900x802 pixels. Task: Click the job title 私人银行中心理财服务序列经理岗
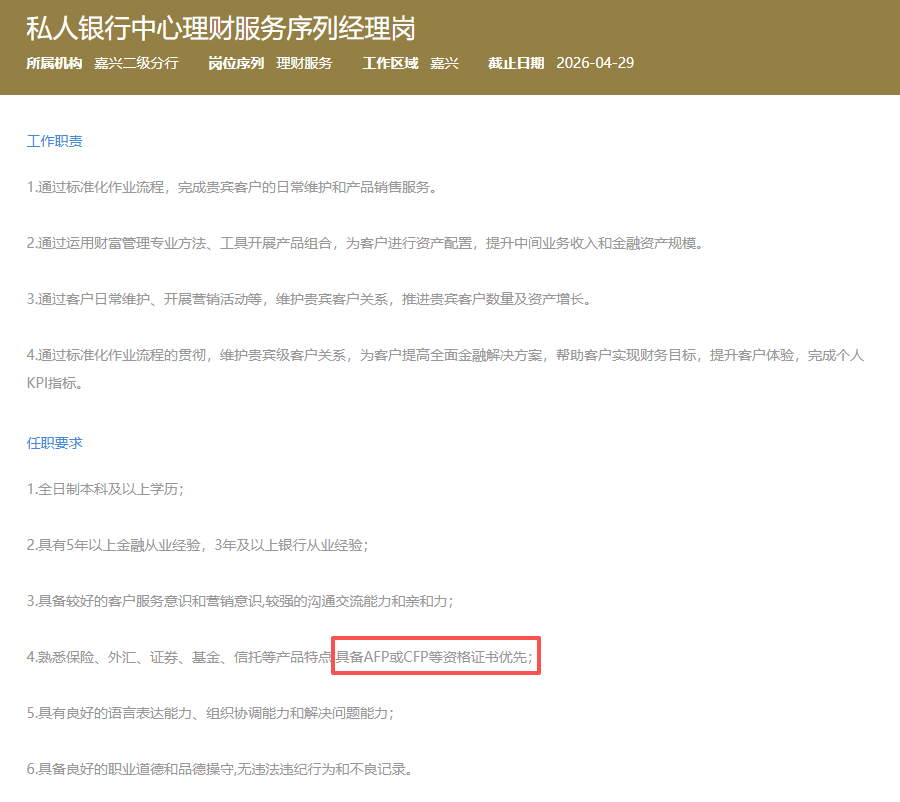221,27
